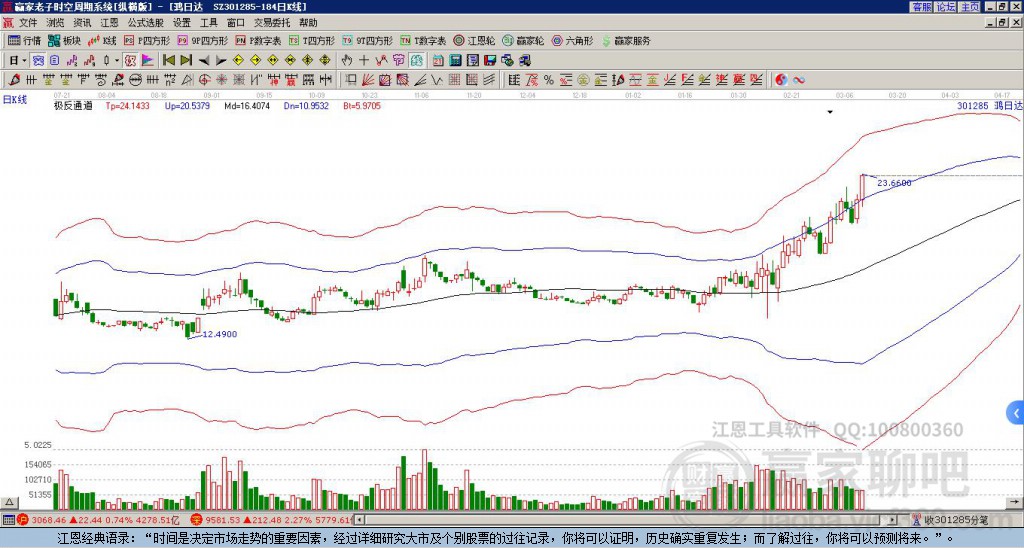Open the 主页 homepage link
Image resolution: width=1024 pixels, height=548 pixels.
coord(970,7)
